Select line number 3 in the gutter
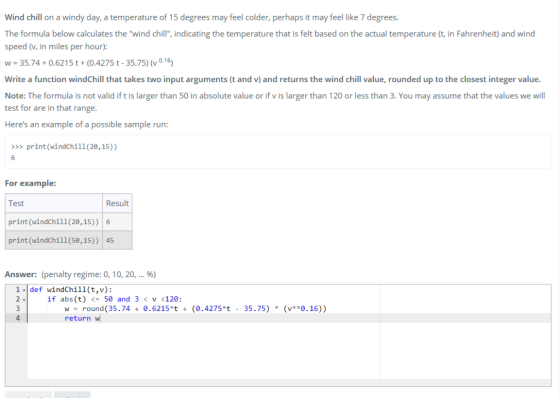560x398 pixels. (18, 308)
